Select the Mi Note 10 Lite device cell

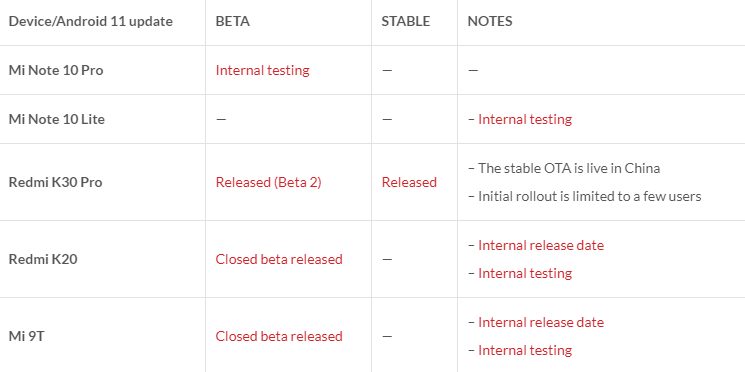(103, 119)
